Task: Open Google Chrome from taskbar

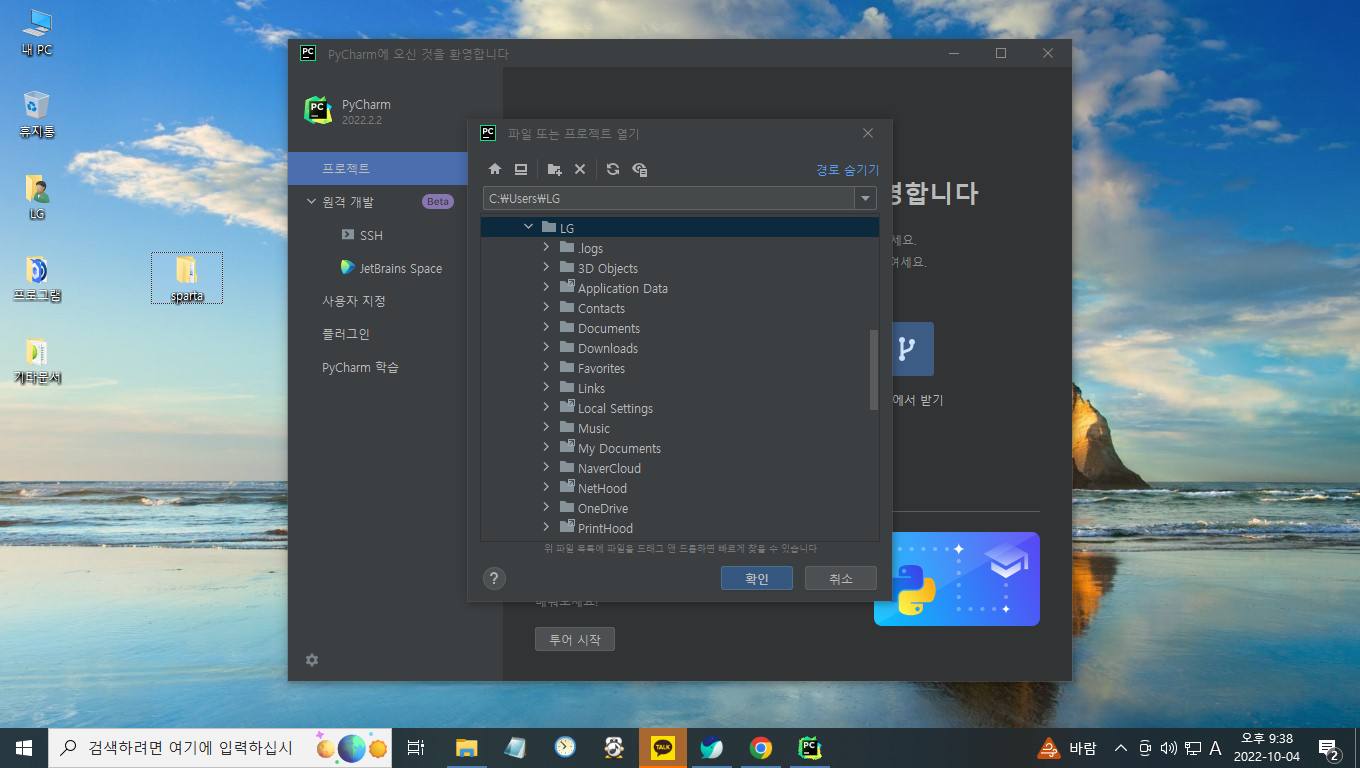Action: pos(761,748)
